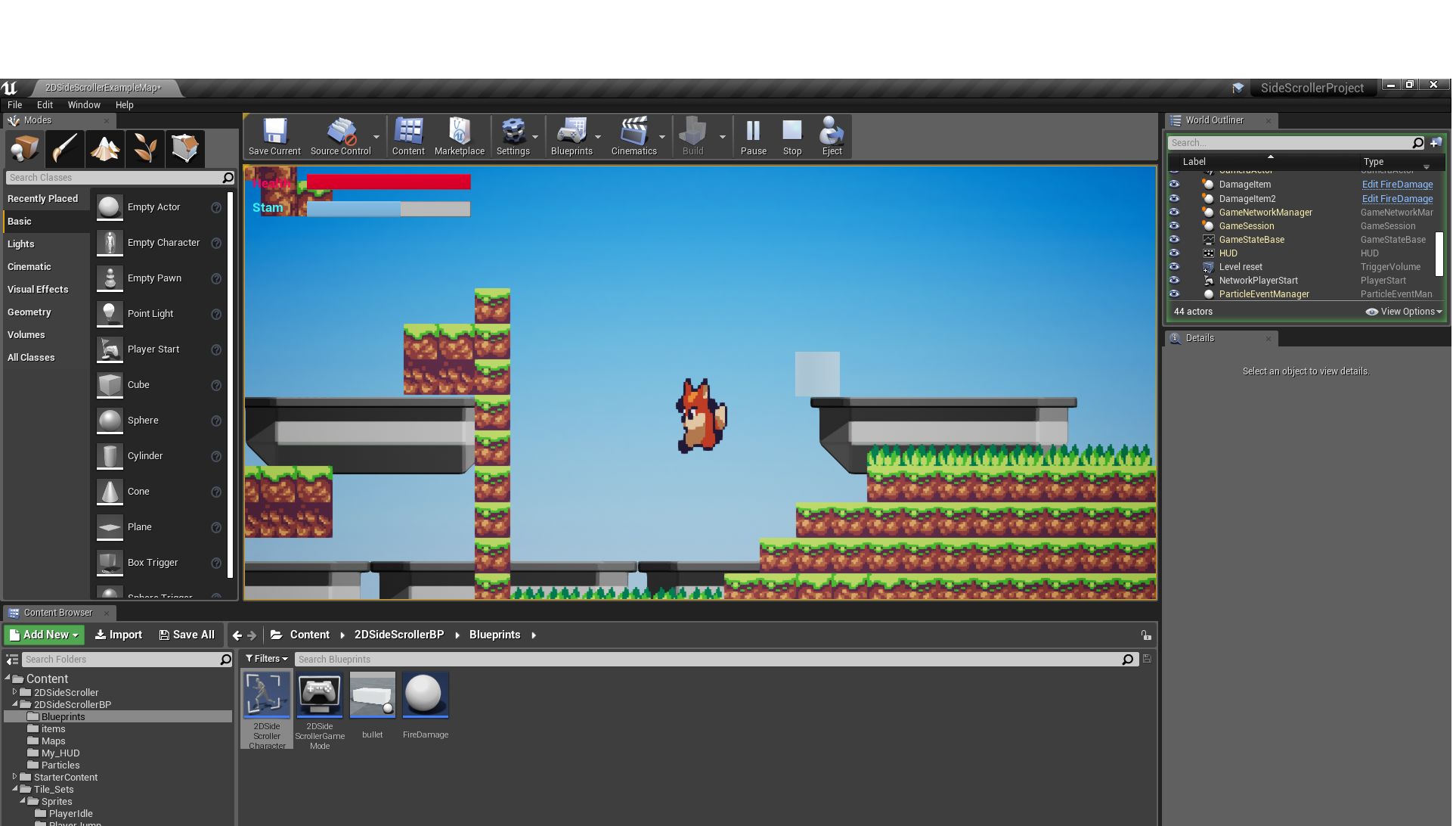
Task: Open the Window menu
Action: click(x=83, y=105)
